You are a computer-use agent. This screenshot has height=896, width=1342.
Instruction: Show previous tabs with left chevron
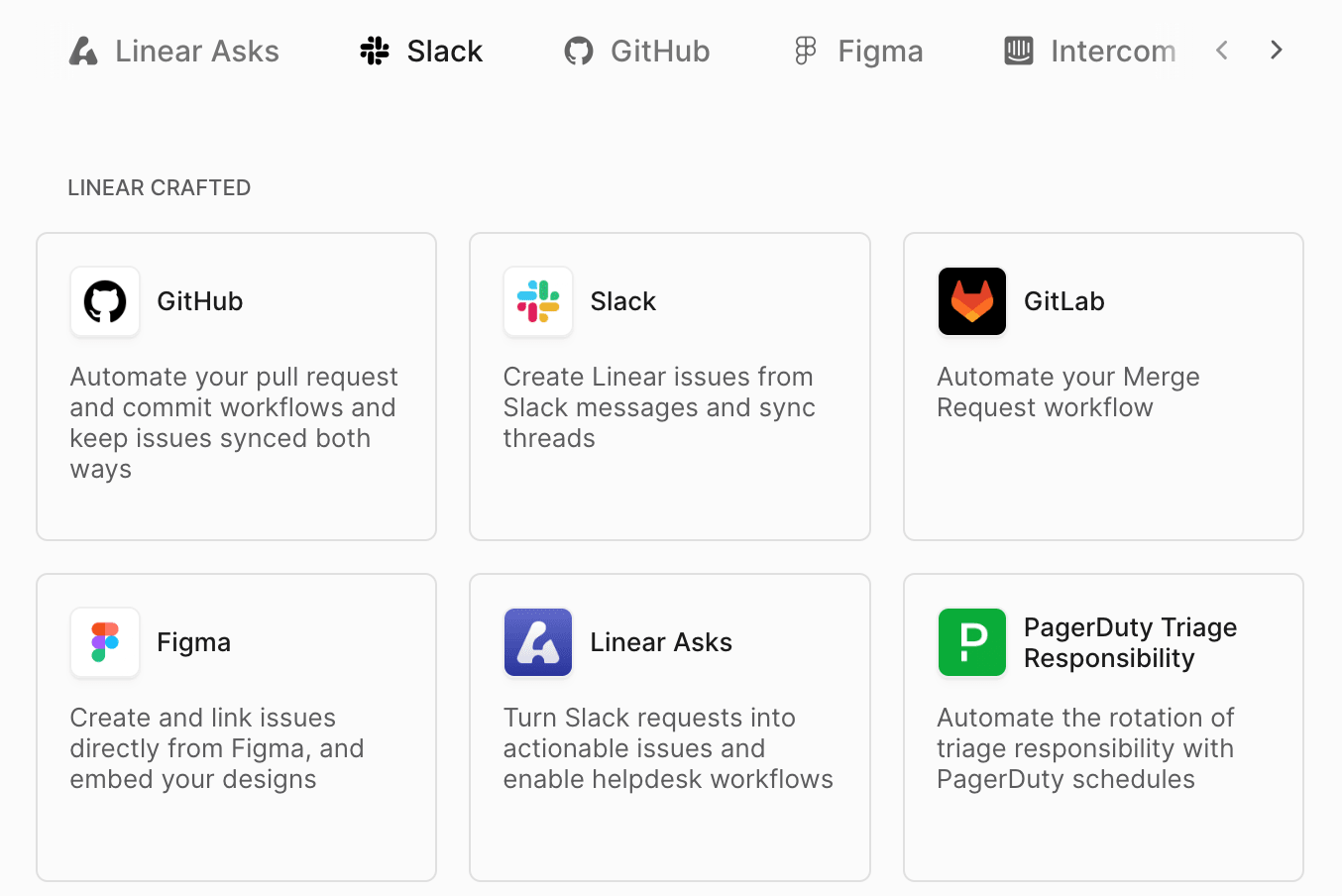1222,50
